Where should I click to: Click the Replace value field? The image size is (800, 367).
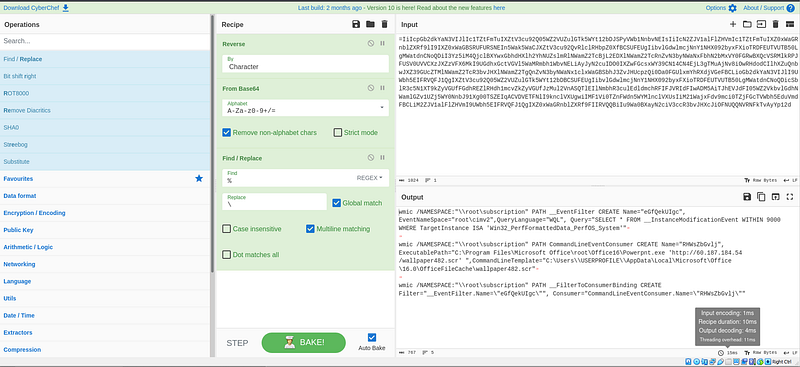pyautogui.click(x=274, y=202)
